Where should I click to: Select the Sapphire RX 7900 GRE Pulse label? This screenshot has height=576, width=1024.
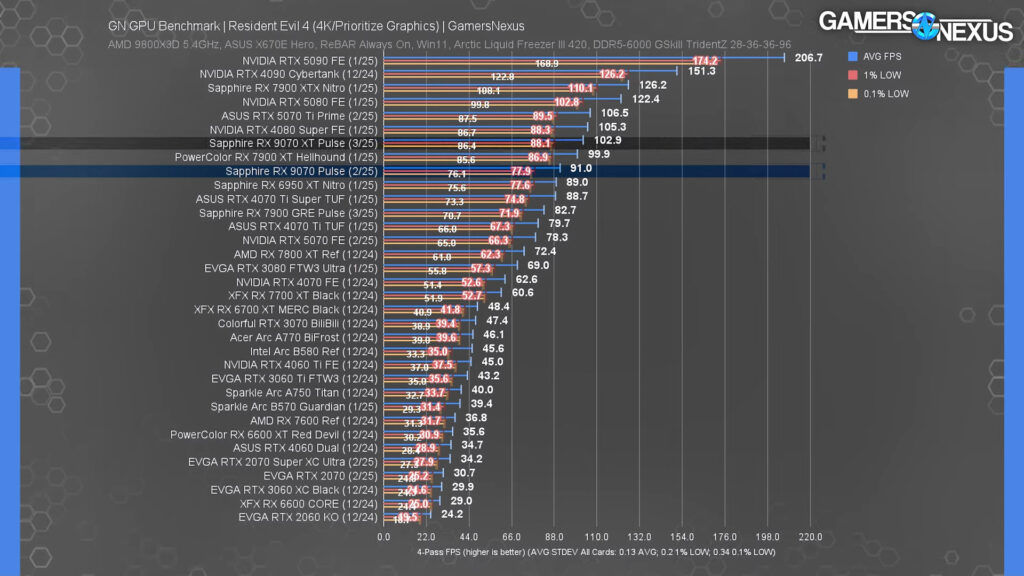pyautogui.click(x=289, y=214)
